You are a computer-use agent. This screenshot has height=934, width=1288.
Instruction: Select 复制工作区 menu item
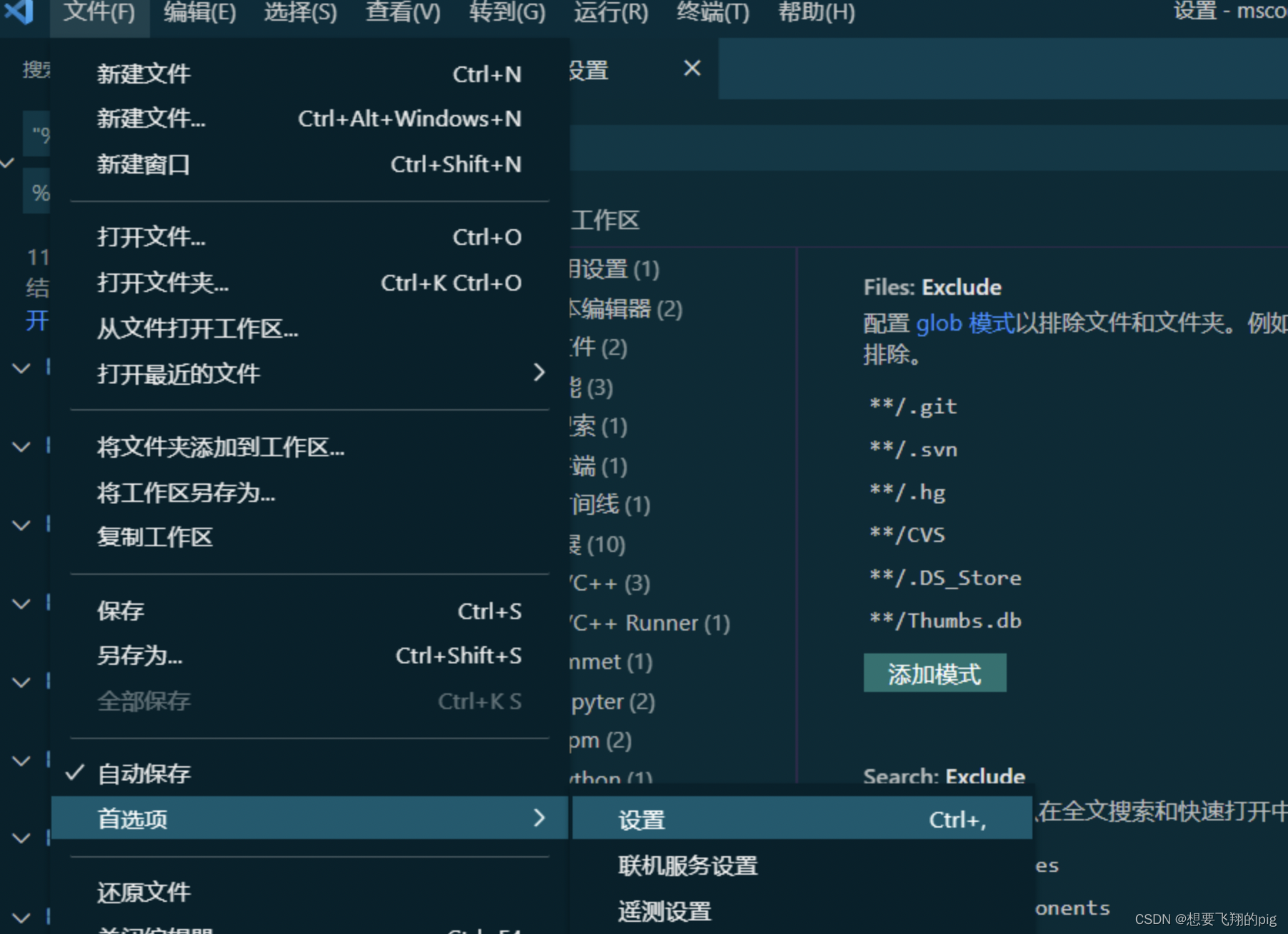tap(309, 537)
